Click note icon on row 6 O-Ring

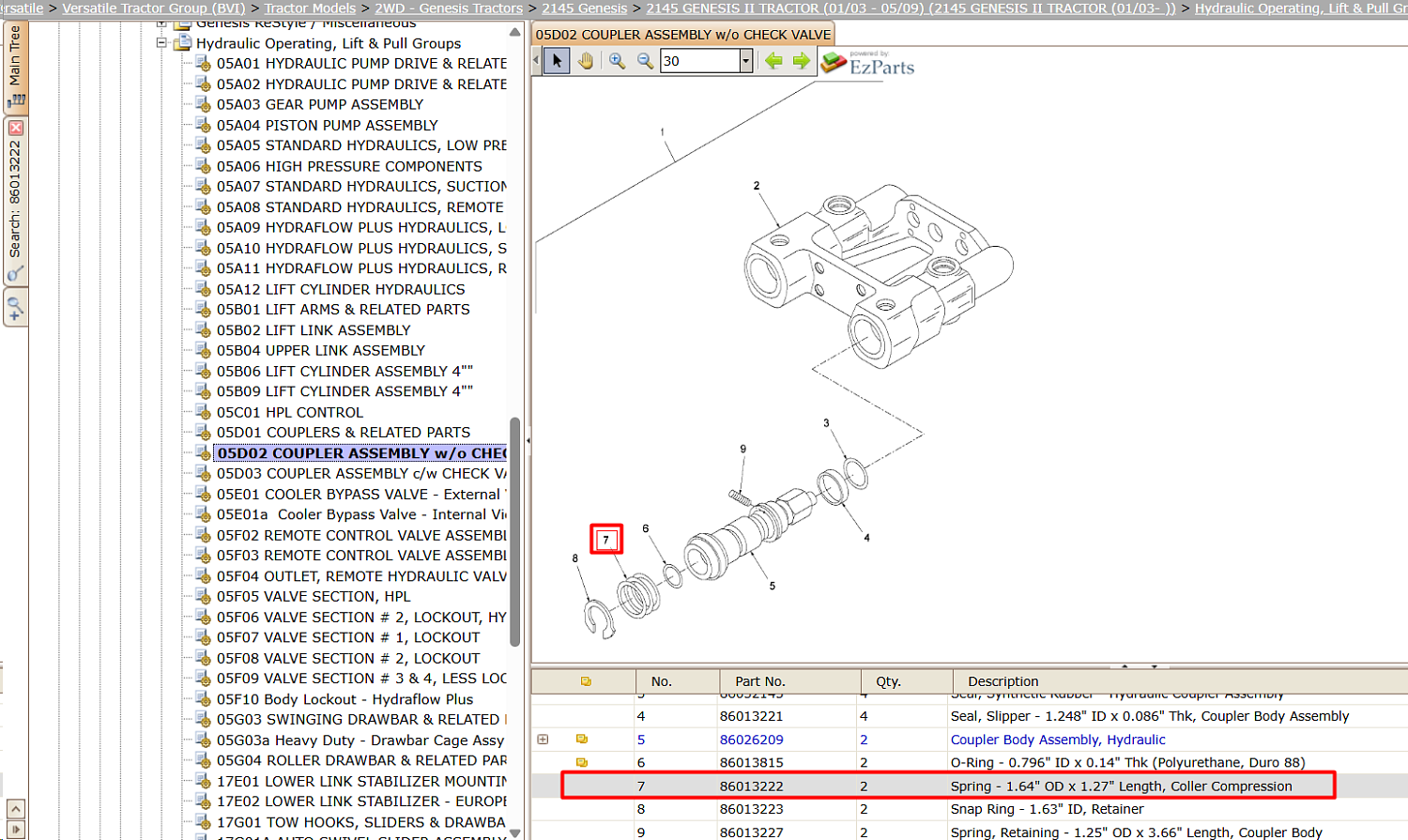[x=582, y=762]
